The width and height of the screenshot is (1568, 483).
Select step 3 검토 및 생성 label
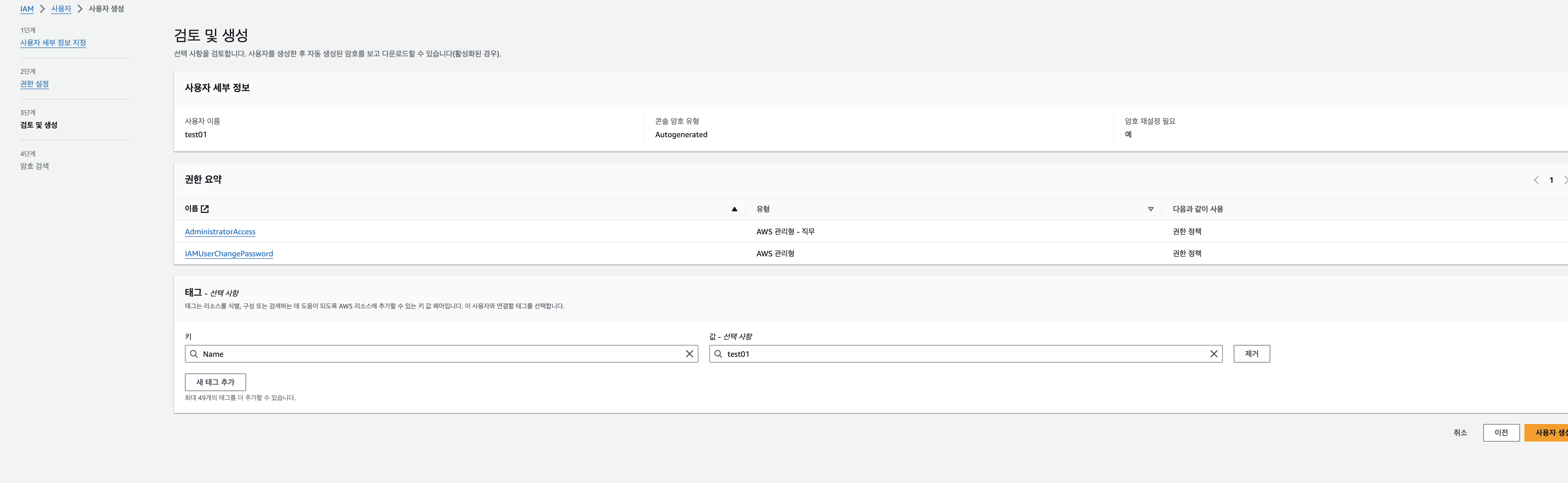click(x=39, y=125)
